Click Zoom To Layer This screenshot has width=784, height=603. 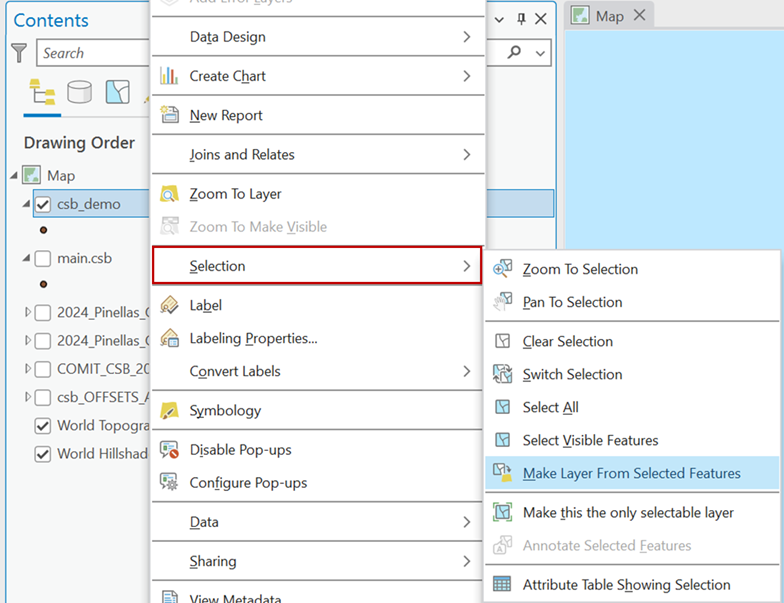coord(235,194)
